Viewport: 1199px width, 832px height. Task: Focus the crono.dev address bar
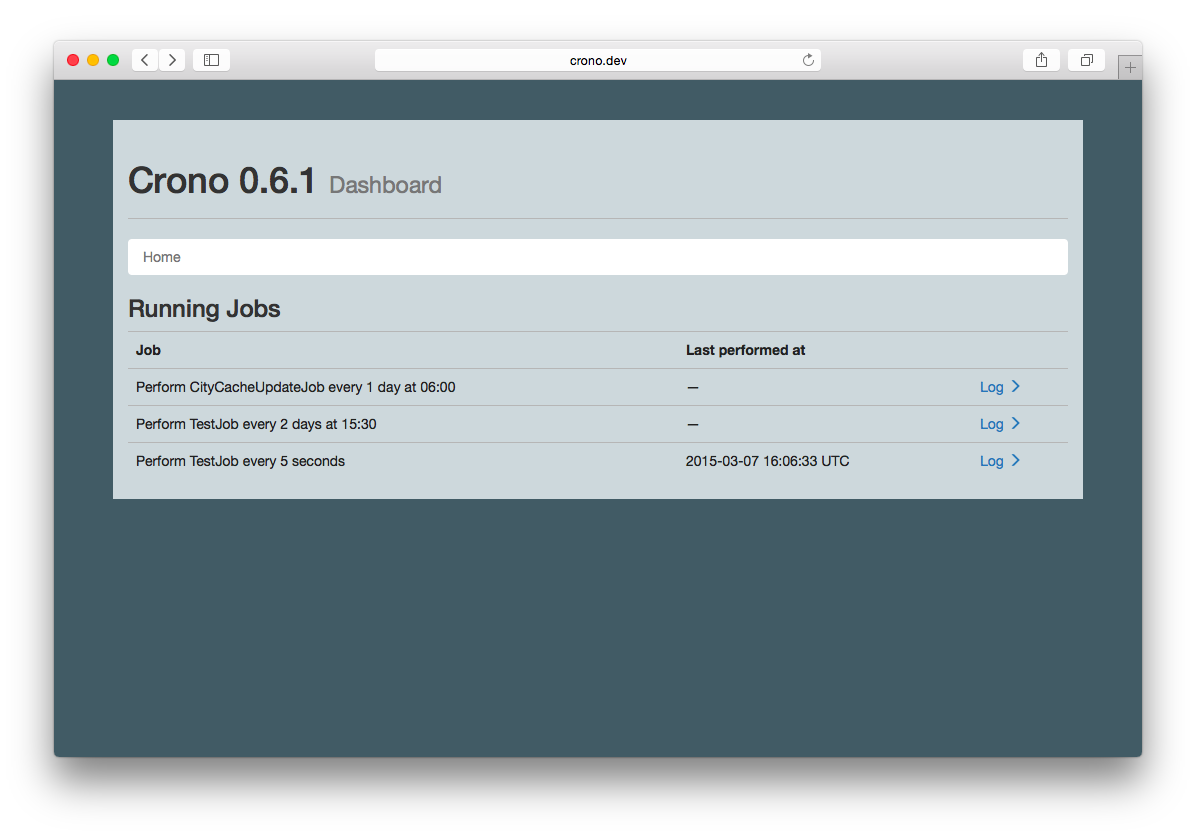tap(597, 60)
